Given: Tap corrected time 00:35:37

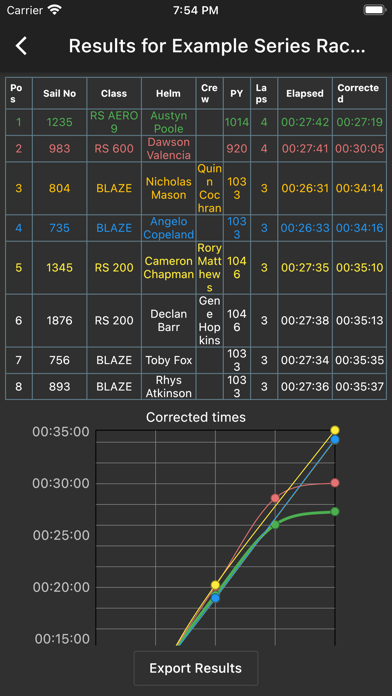Looking at the screenshot, I should pos(359,387).
